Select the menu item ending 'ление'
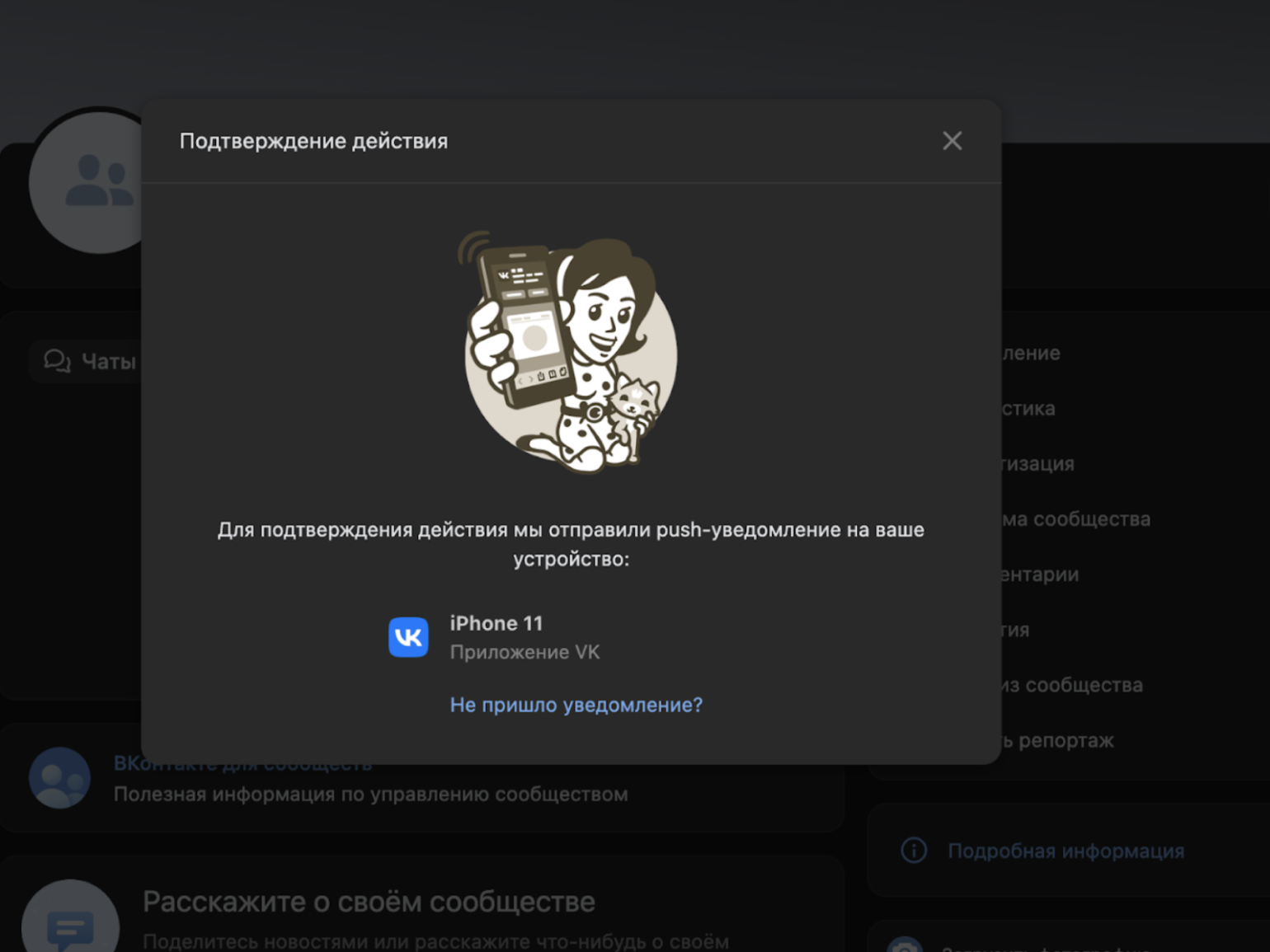This screenshot has height=952, width=1270. point(1031,353)
